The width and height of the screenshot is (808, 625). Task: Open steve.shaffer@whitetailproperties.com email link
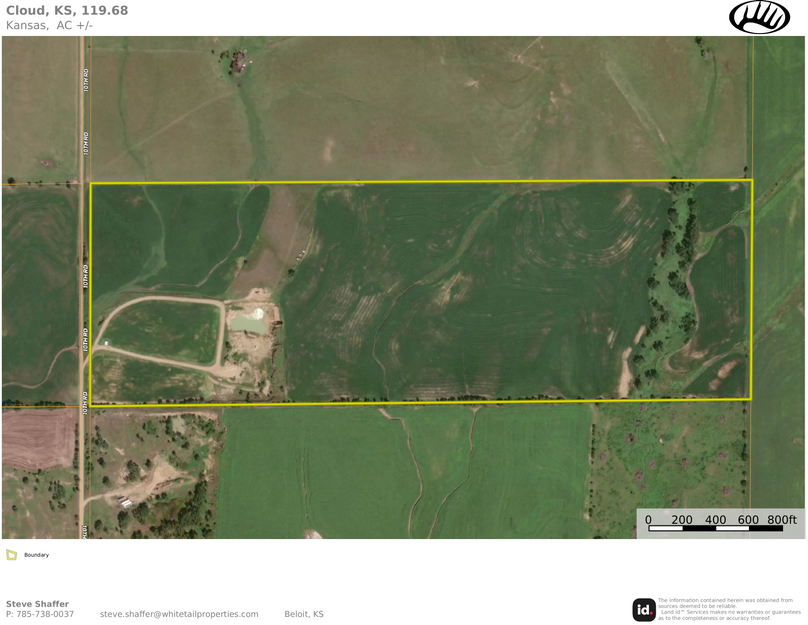coord(179,614)
